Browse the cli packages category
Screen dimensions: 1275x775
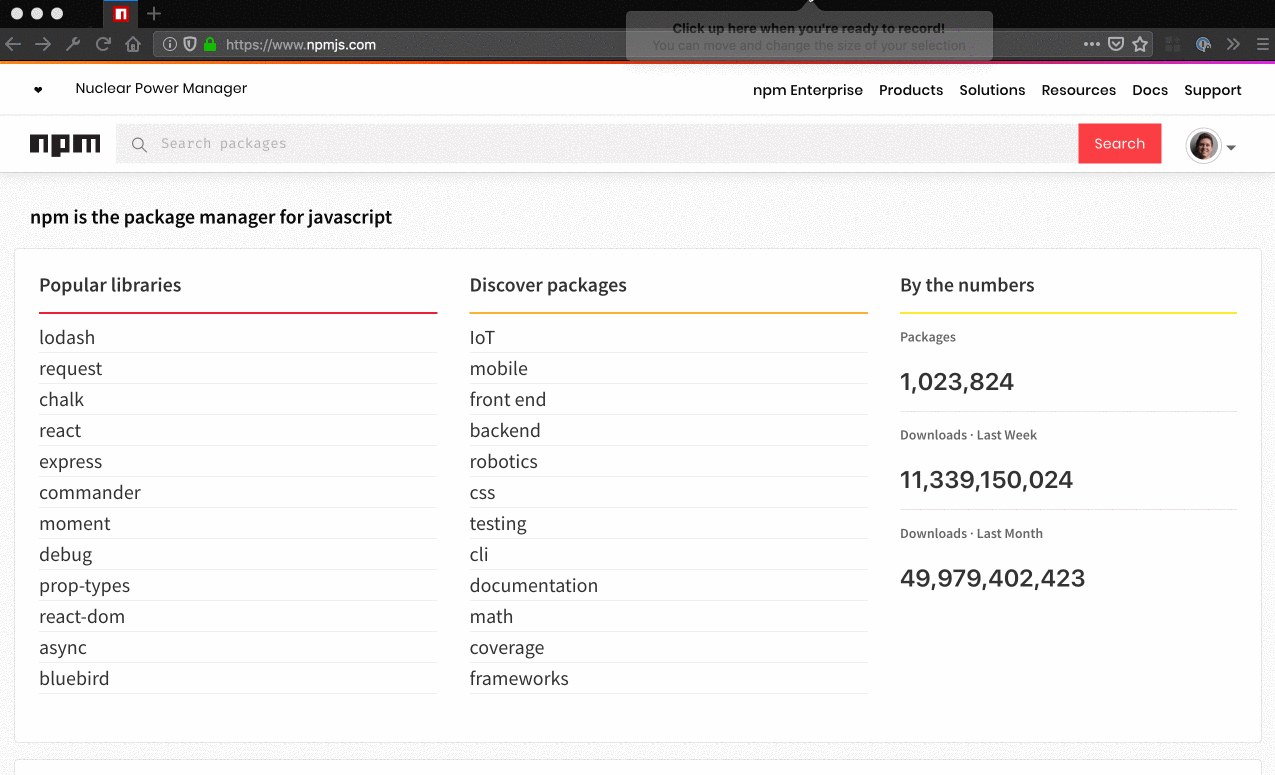(479, 555)
